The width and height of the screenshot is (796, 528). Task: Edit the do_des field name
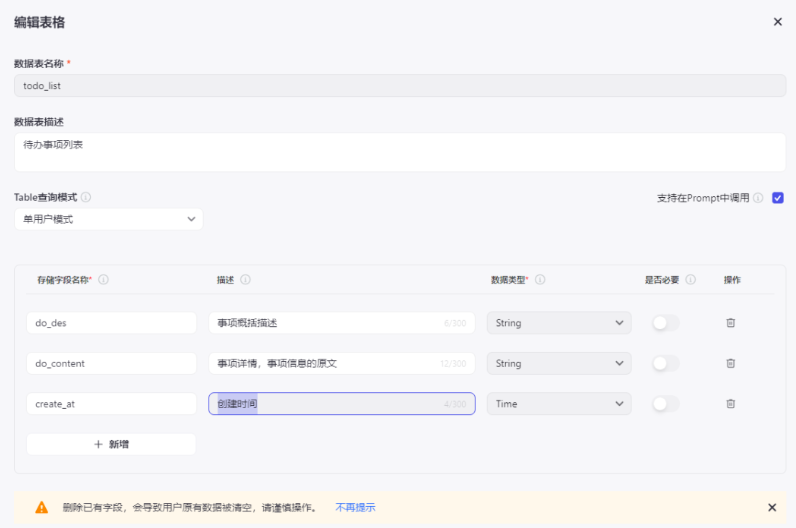pyautogui.click(x=112, y=323)
